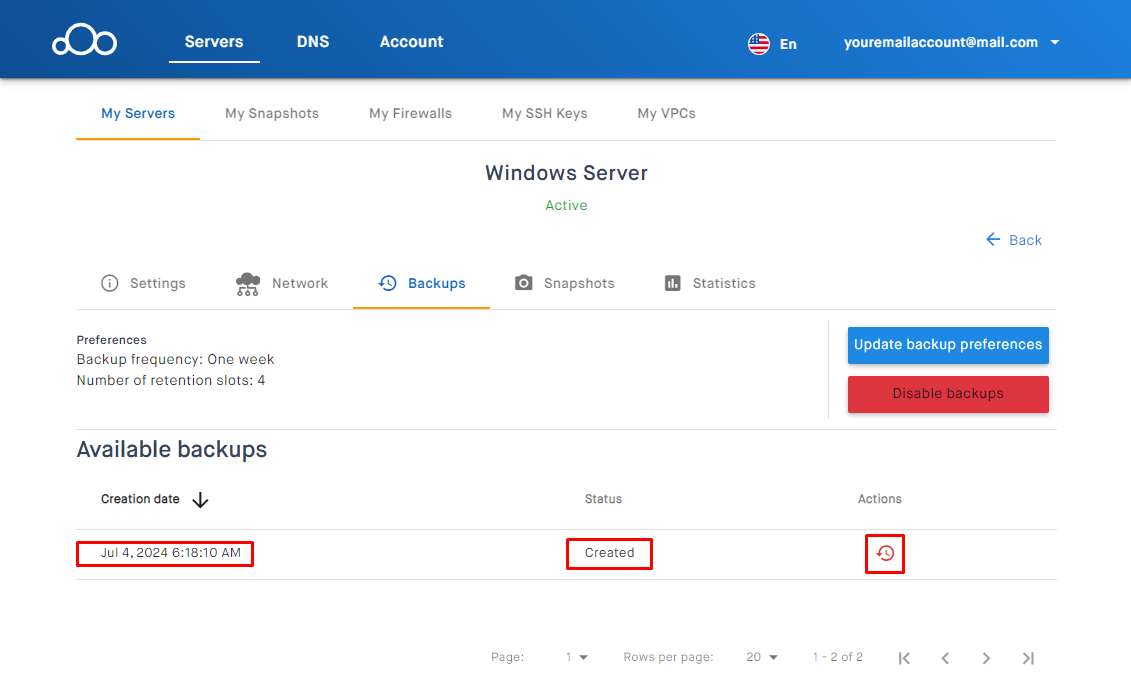Screen dimensions: 1131x699
Task: Click Update backup preferences button
Action: (x=948, y=345)
